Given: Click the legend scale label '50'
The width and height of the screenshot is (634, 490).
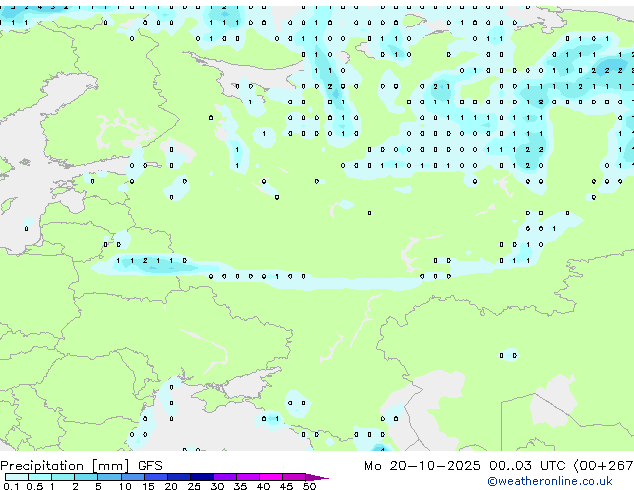Looking at the screenshot, I should (310, 486).
